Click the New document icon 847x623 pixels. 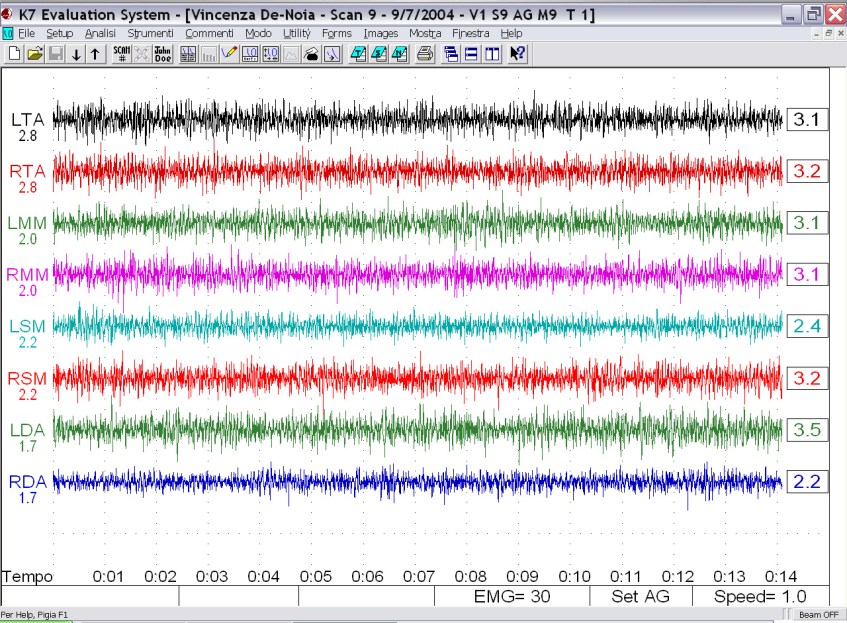14,54
